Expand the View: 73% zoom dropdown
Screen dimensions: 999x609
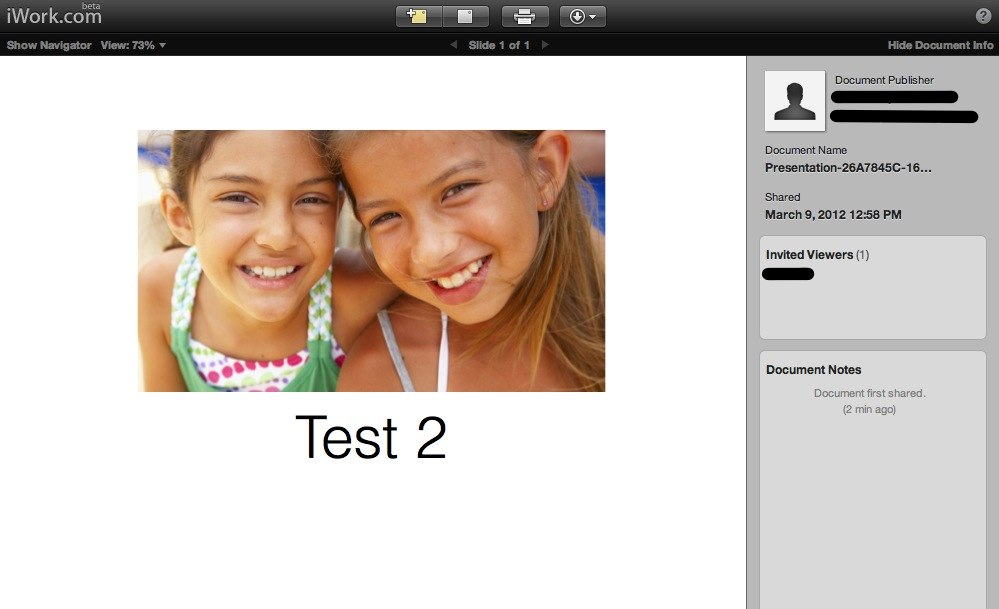(133, 45)
